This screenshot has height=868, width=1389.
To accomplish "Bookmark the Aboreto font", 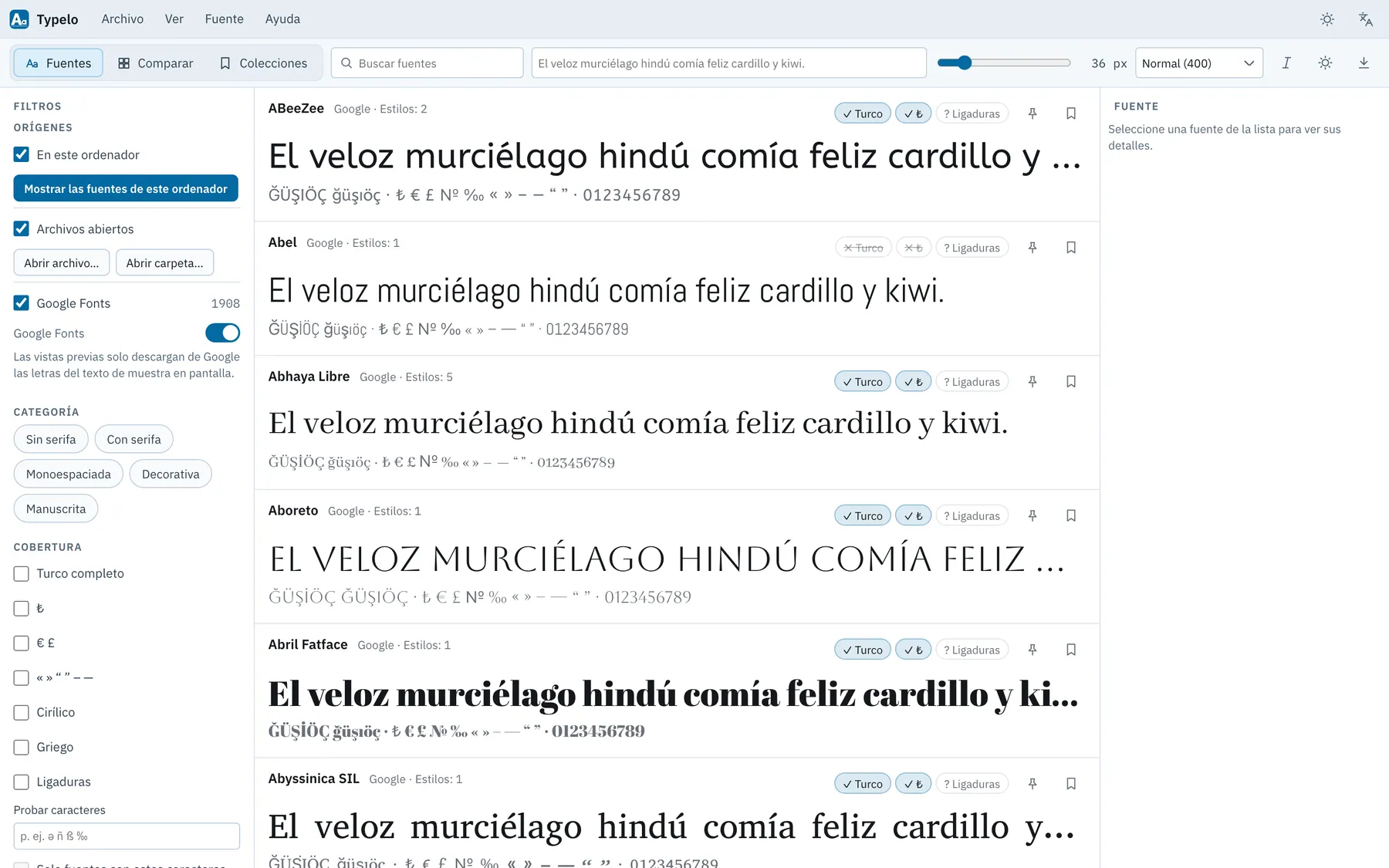I will click(1071, 515).
